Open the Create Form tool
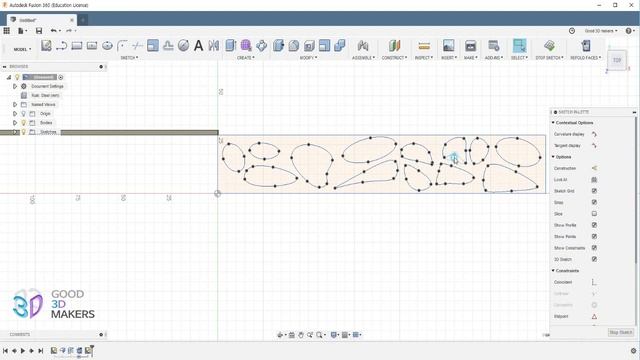640x360 pixels. click(246, 45)
